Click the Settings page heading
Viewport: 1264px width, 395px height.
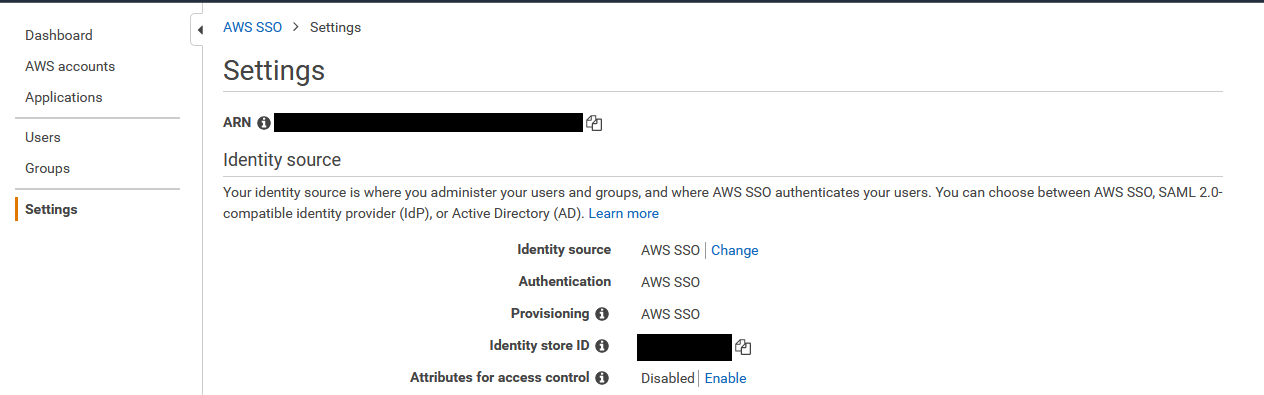(x=274, y=70)
